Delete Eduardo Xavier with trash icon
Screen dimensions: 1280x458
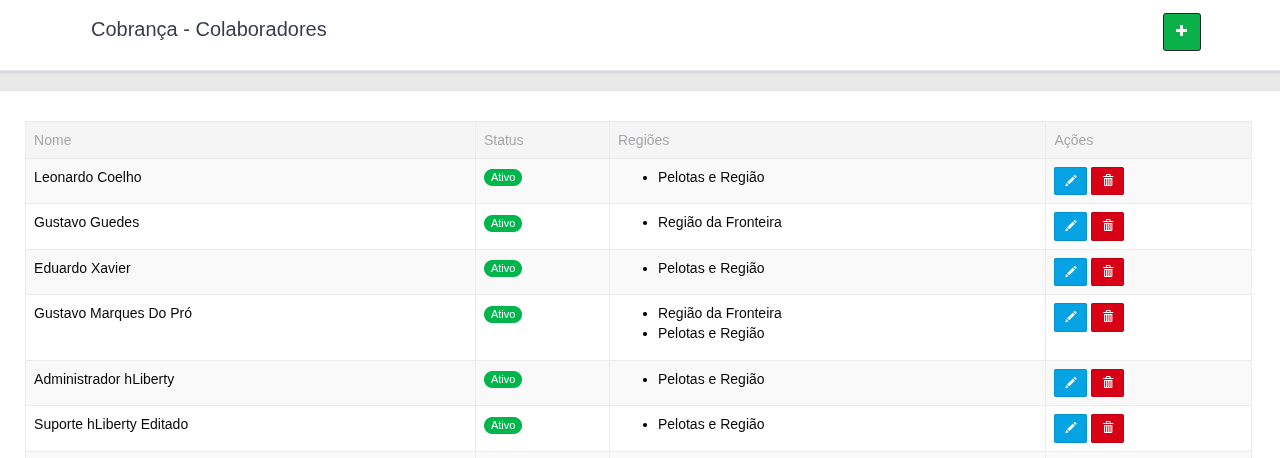pos(1107,272)
